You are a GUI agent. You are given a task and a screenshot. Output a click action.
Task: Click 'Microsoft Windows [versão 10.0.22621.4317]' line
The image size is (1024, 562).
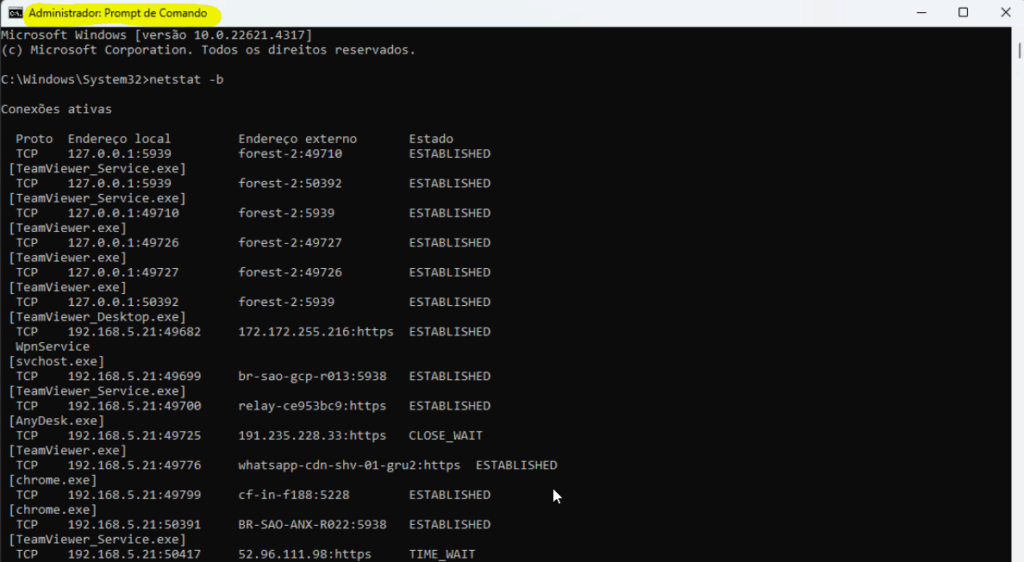(157, 35)
